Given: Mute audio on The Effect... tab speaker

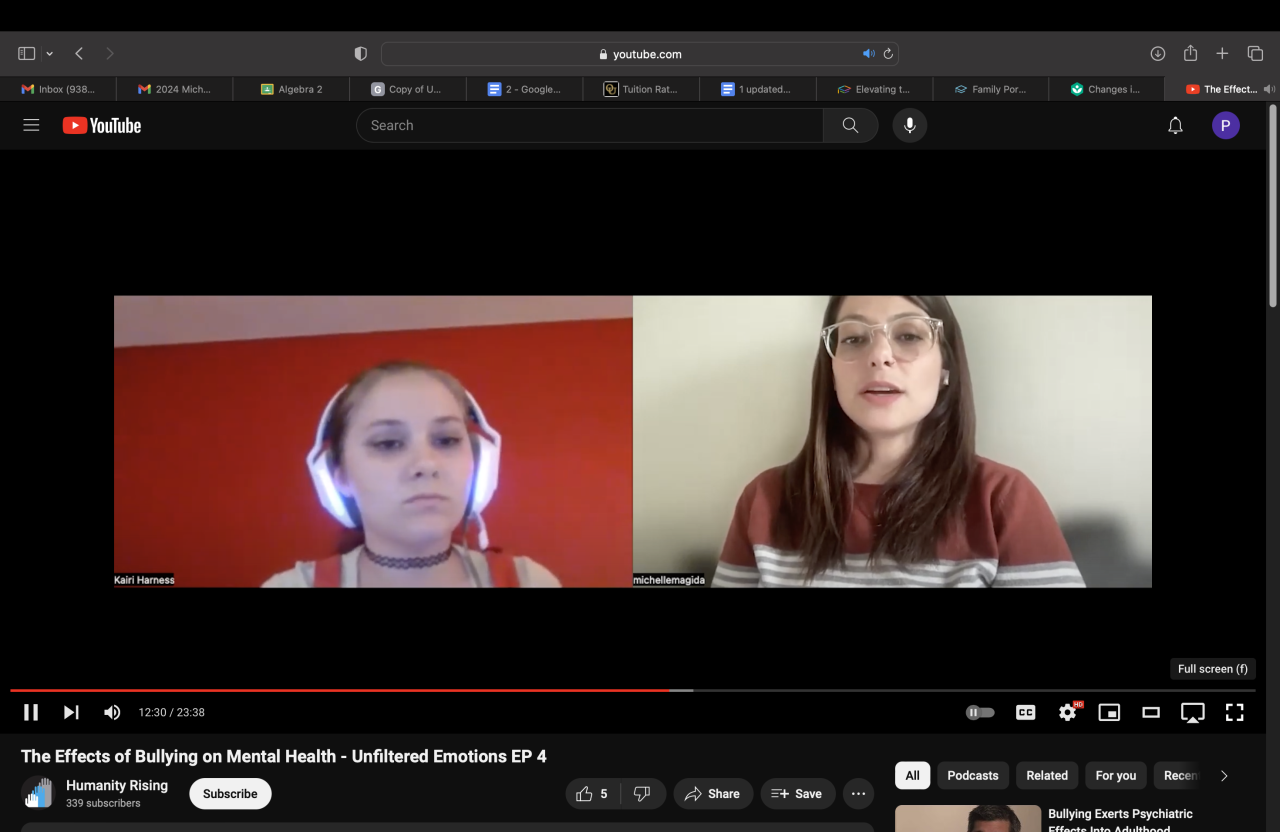Looking at the screenshot, I should 1270,89.
